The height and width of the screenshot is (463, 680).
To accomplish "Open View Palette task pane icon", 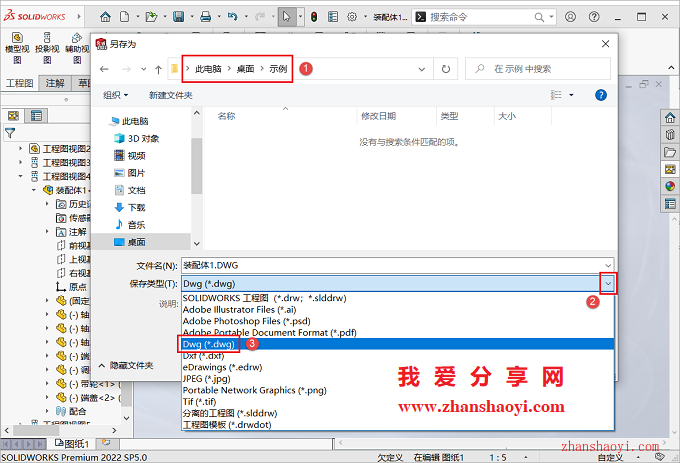I will click(670, 169).
